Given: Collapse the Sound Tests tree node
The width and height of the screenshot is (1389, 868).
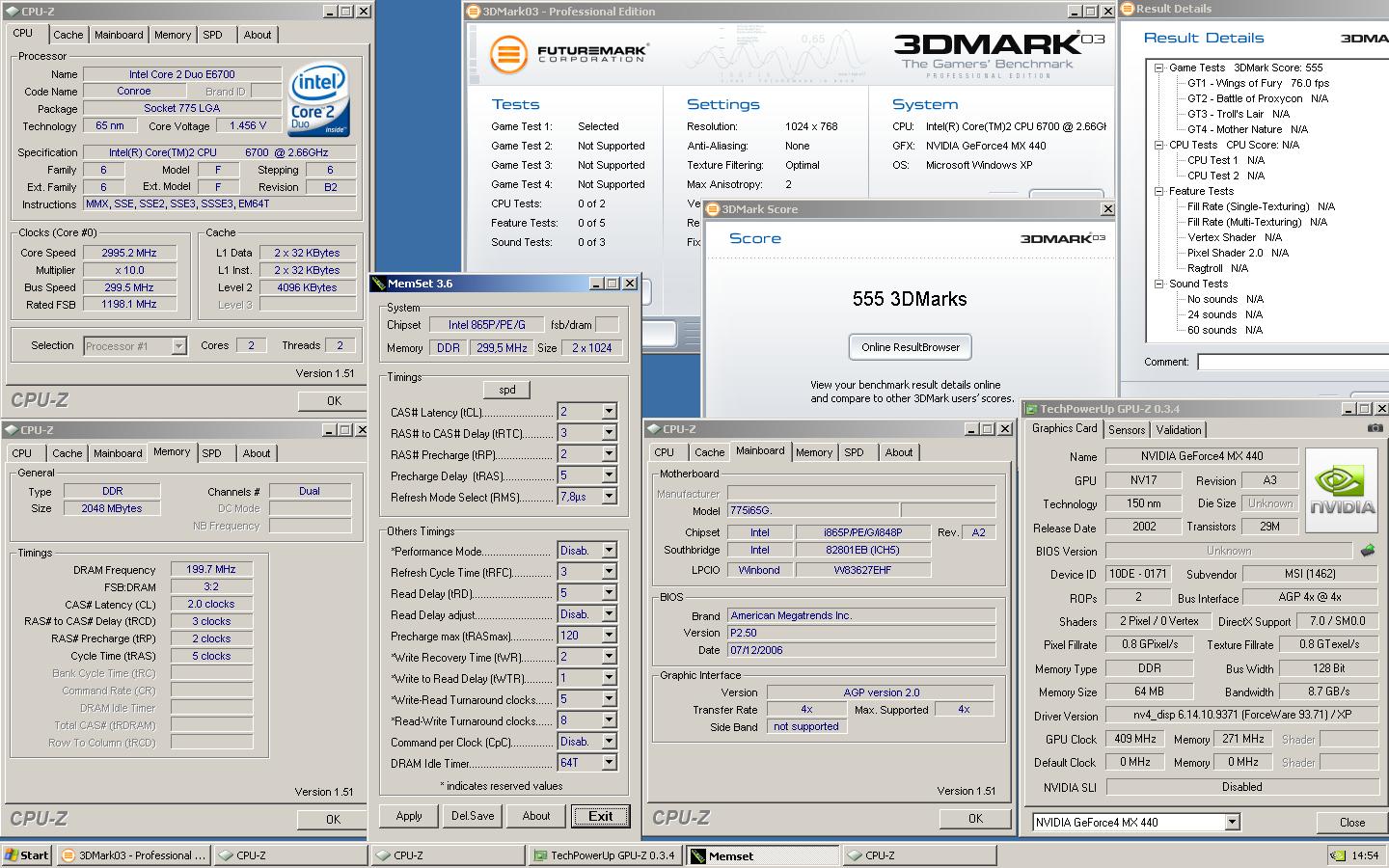Looking at the screenshot, I should coord(1158,284).
